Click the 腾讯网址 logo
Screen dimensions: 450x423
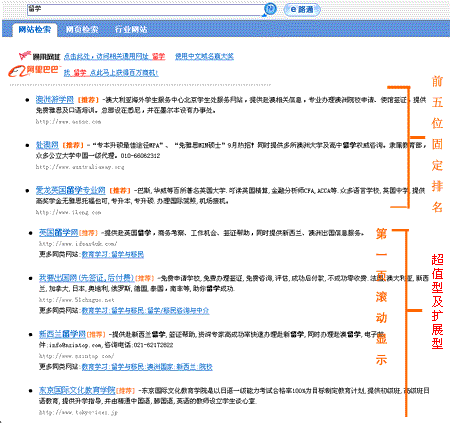tap(40, 56)
